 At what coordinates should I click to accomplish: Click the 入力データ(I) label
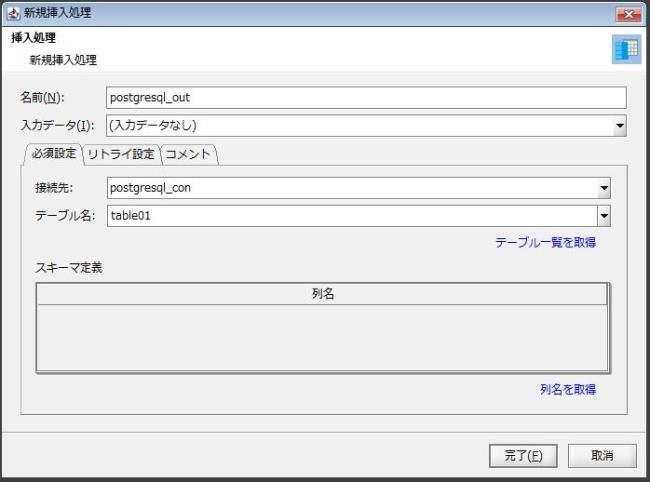(58, 126)
